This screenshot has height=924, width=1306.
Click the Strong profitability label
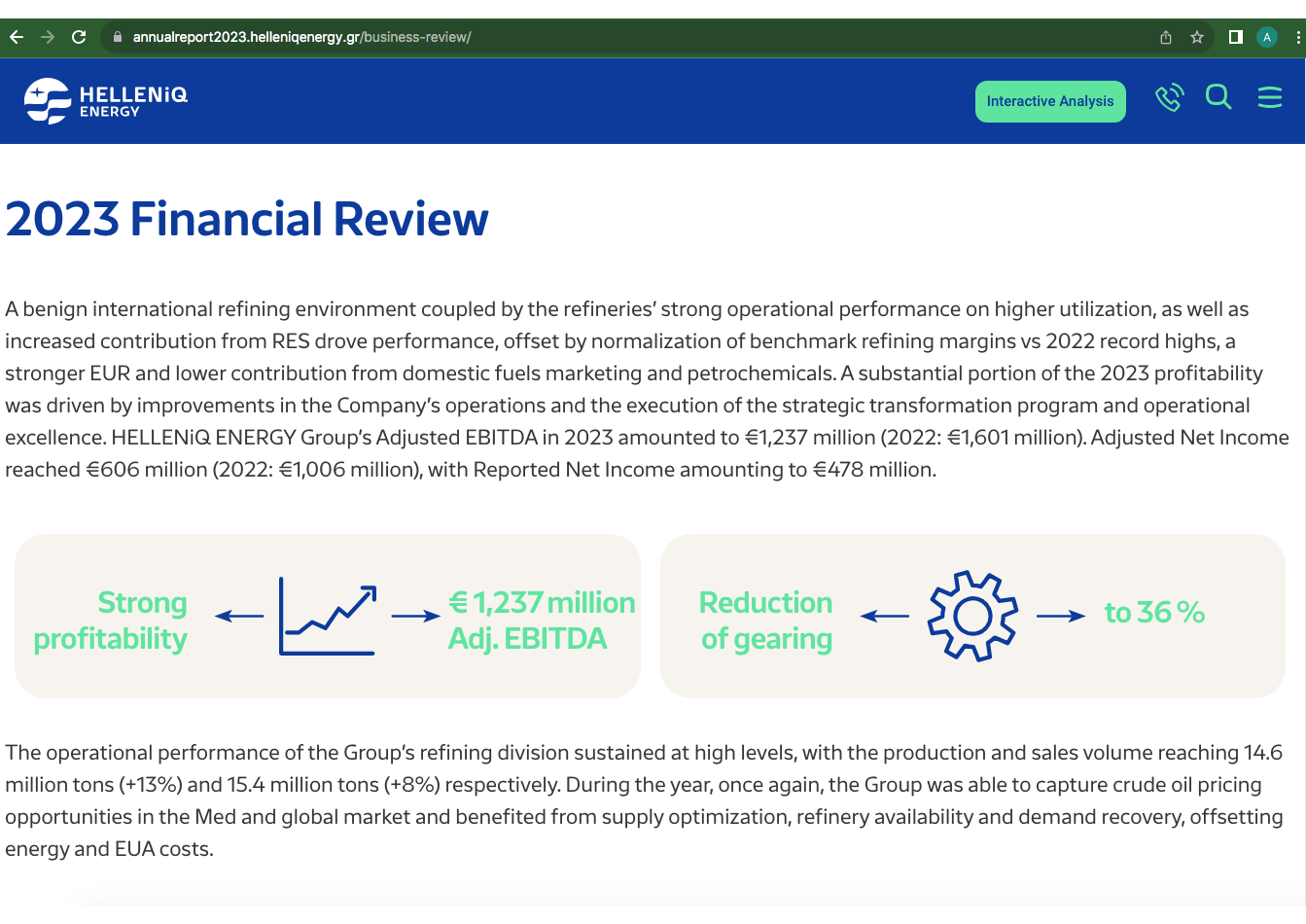[x=110, y=621]
